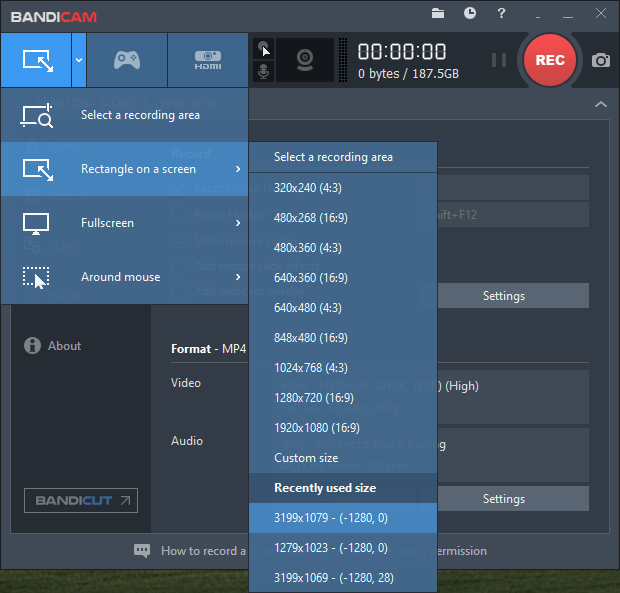Click the Fullscreen monitor icon
This screenshot has width=620, height=593.
coord(36,224)
